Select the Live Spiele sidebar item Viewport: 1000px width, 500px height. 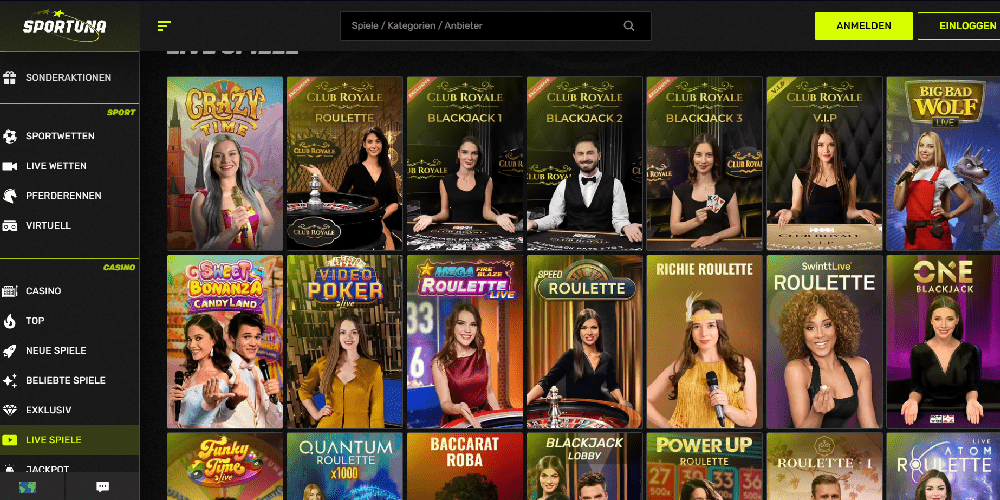54,440
